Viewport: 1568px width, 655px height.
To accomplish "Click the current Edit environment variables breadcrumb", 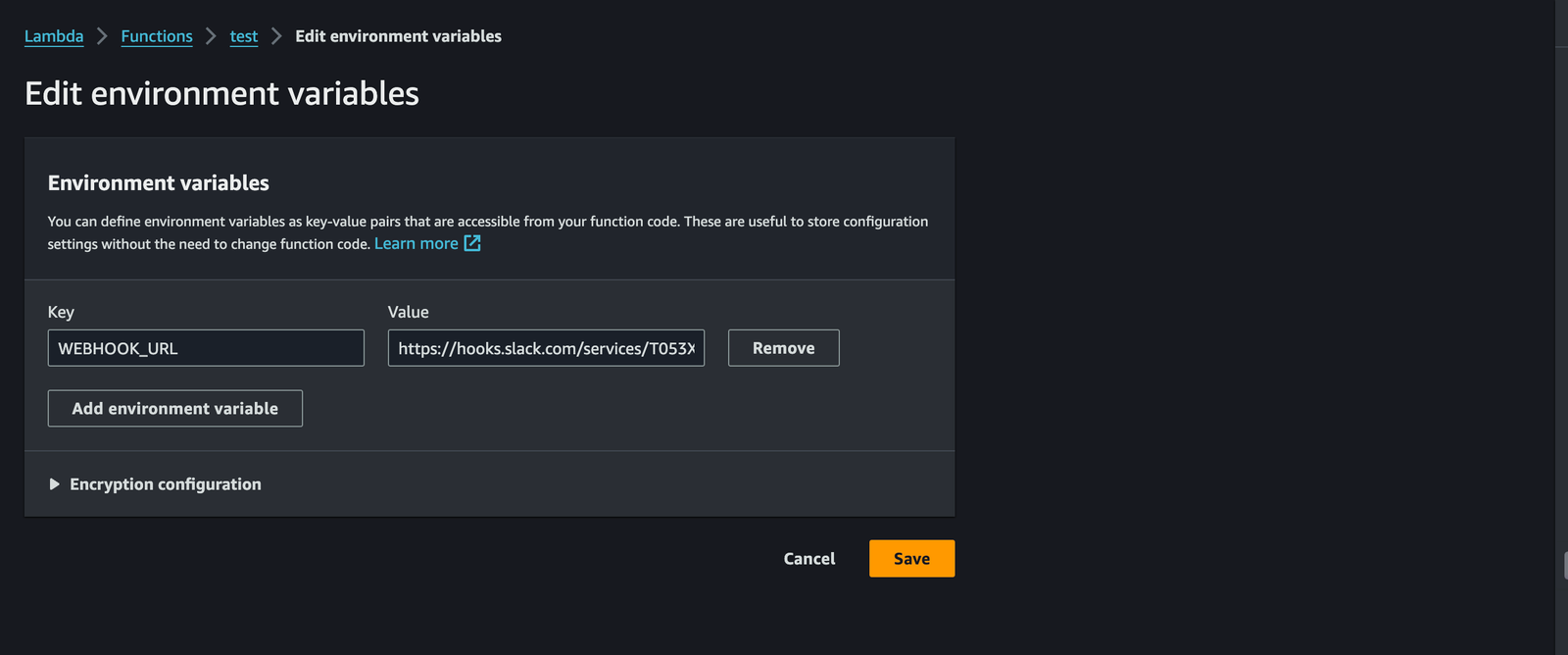I will [x=398, y=36].
